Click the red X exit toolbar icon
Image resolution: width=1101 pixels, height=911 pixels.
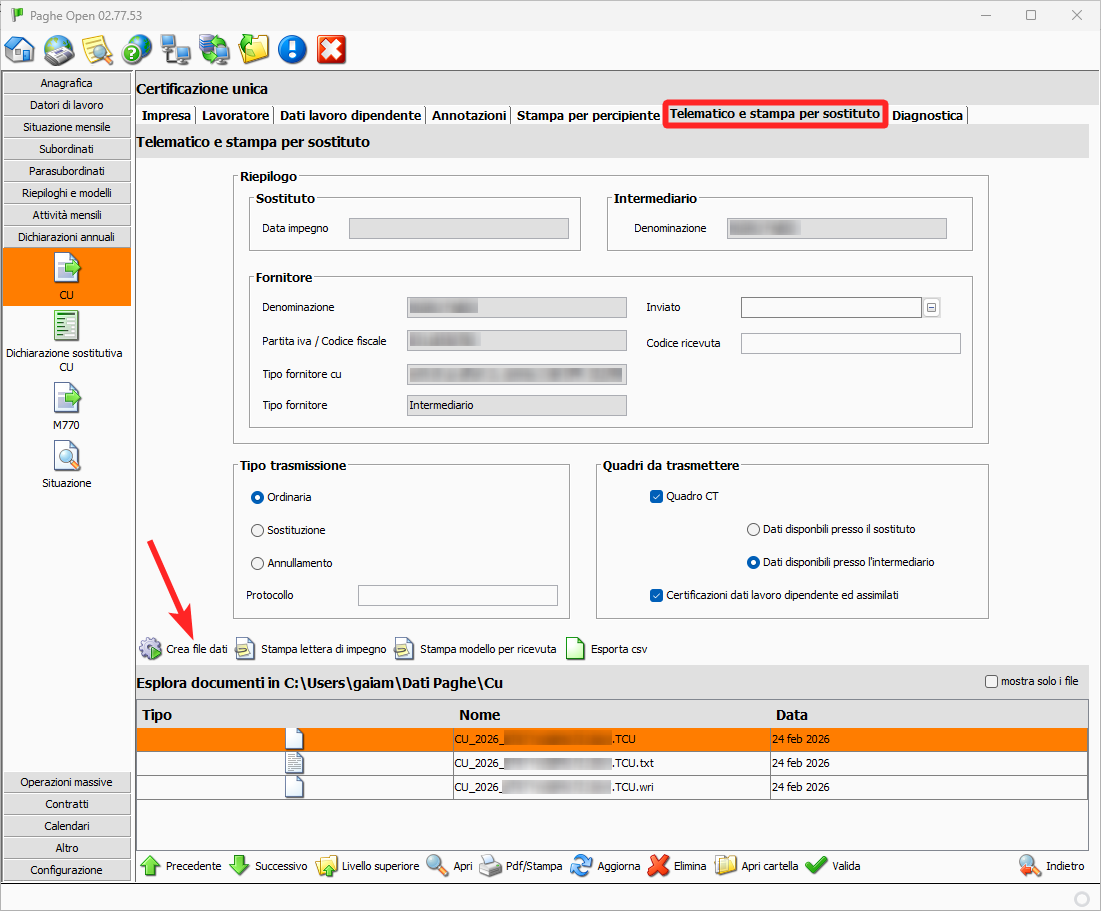[x=331, y=49]
